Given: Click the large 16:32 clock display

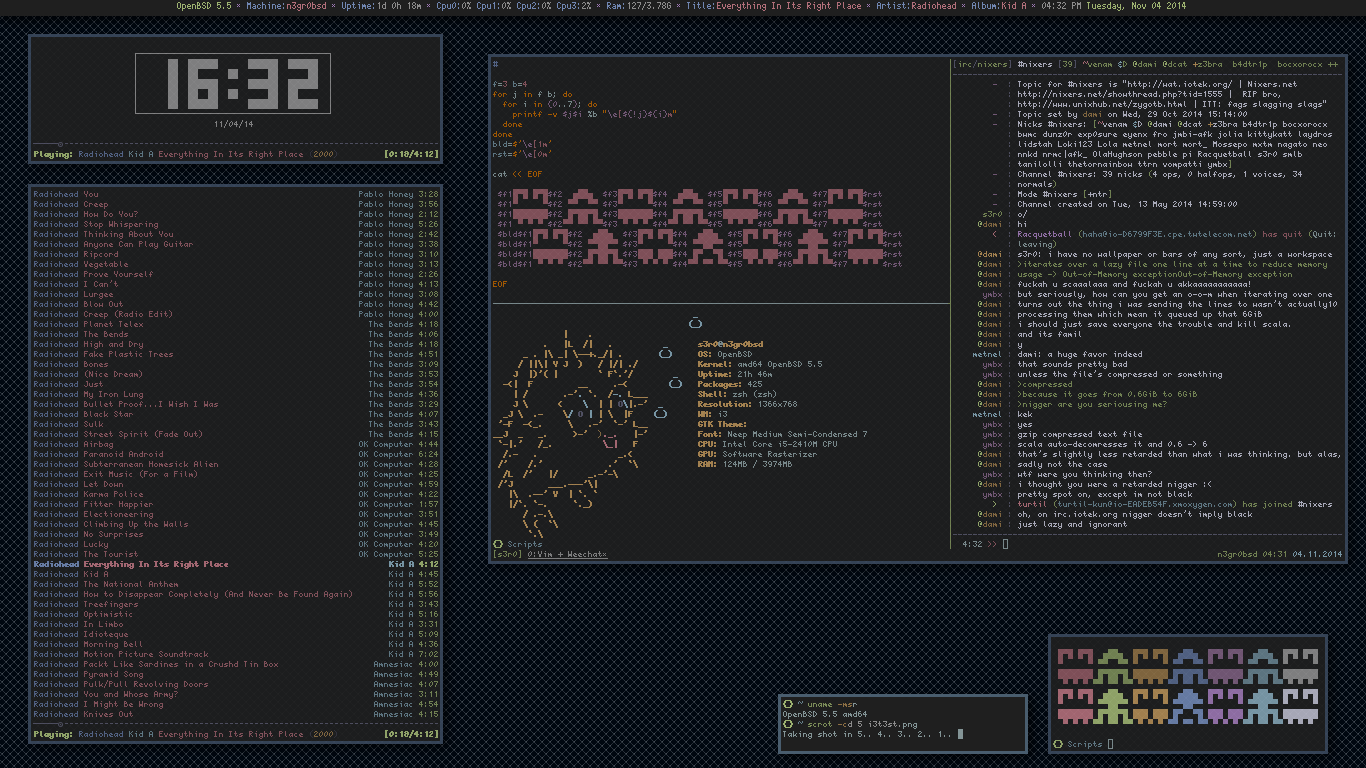Looking at the screenshot, I should [x=234, y=83].
